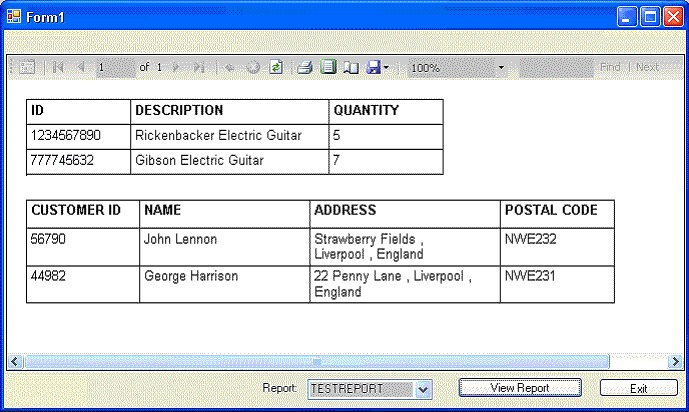Screen dimensions: 689x412
Task: Switch to print layout view icon
Action: click(x=328, y=67)
